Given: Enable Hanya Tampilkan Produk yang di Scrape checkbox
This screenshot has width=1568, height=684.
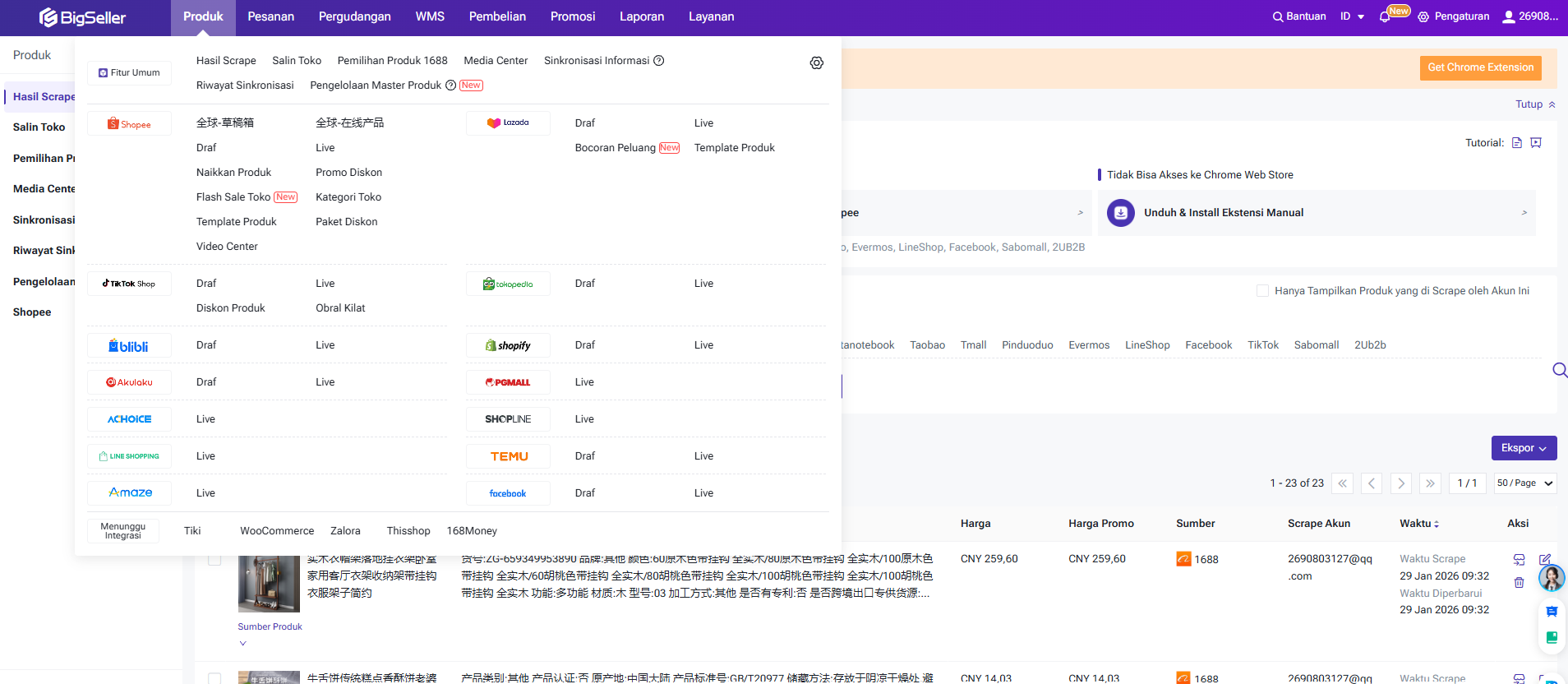Looking at the screenshot, I should click(1262, 291).
